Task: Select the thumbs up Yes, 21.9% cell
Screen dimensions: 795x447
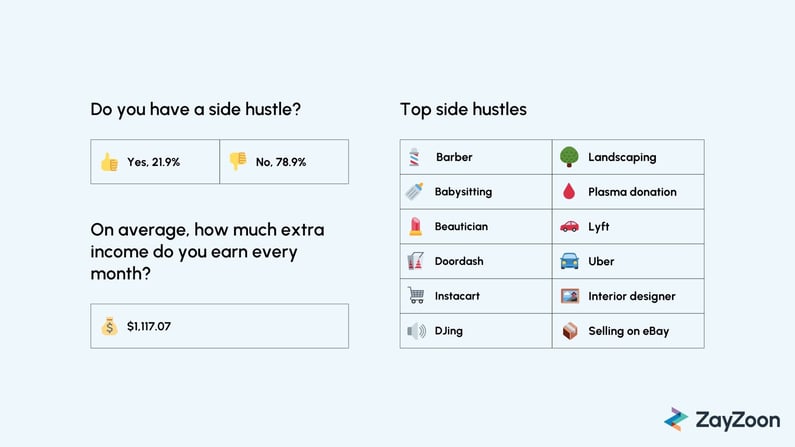Action: (x=155, y=162)
